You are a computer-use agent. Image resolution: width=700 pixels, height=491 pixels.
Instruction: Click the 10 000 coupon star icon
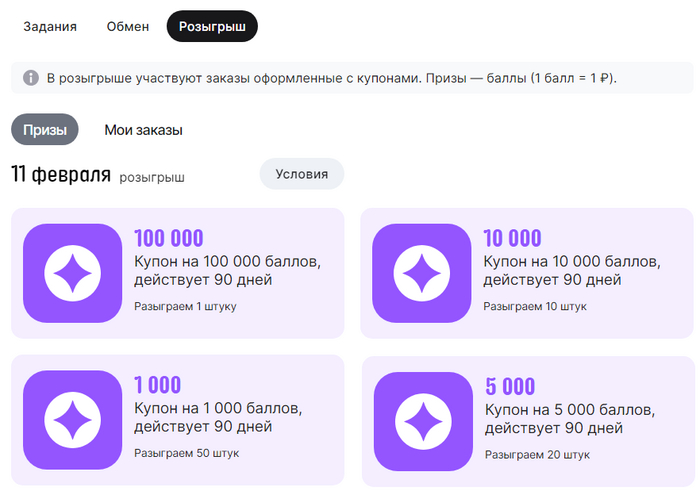[x=421, y=273]
